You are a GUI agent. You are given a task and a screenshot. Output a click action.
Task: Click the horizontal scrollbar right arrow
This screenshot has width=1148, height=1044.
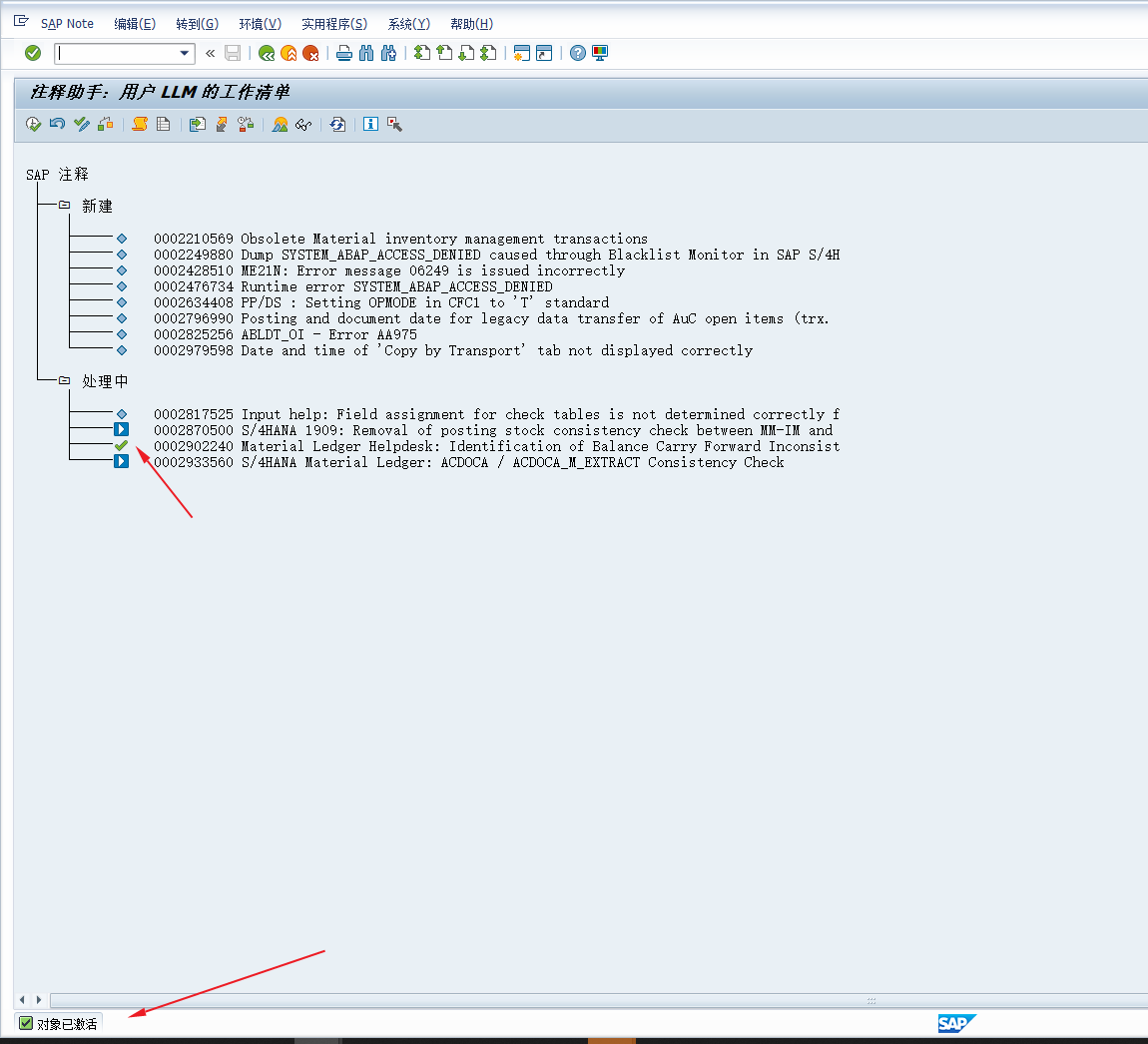pyautogui.click(x=39, y=1000)
